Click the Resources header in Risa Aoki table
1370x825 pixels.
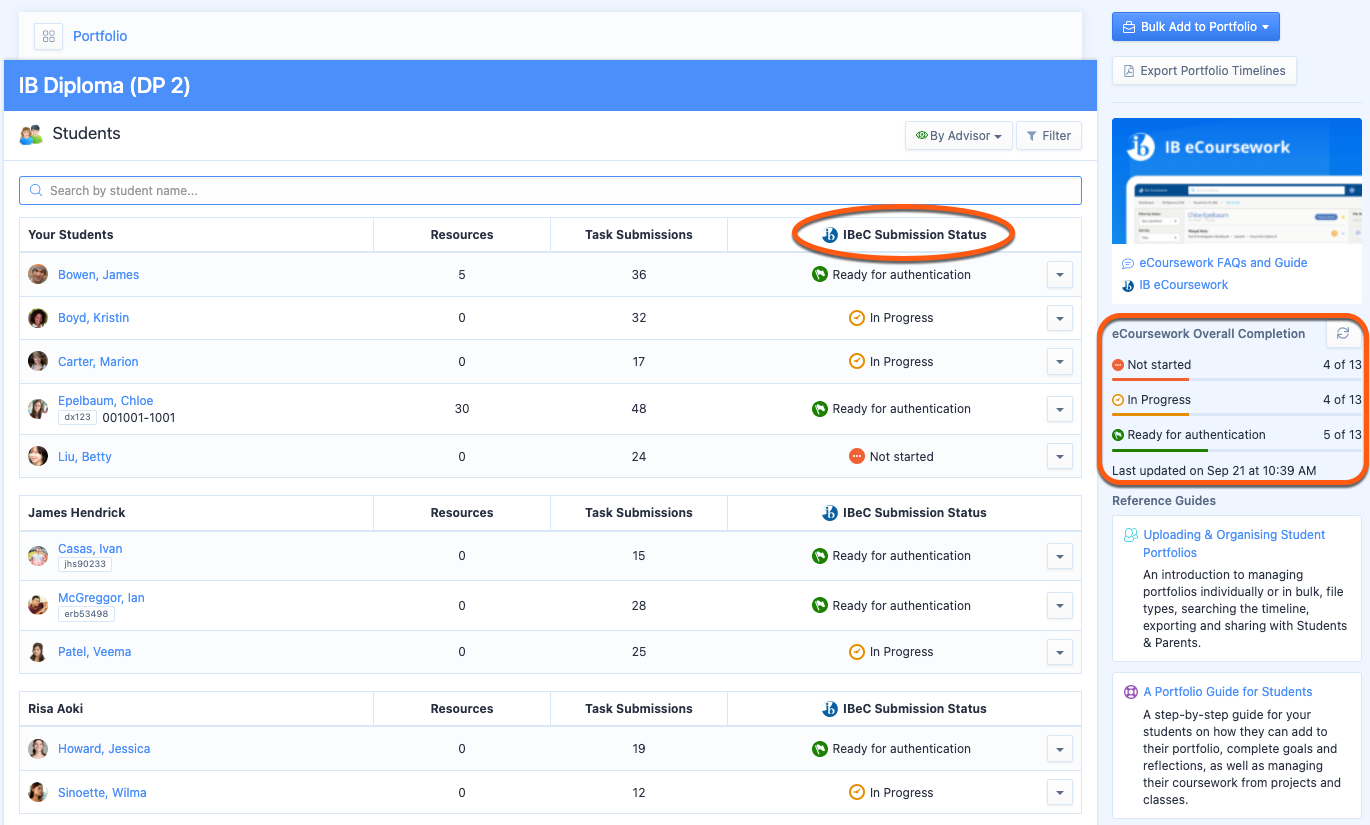[x=462, y=709]
